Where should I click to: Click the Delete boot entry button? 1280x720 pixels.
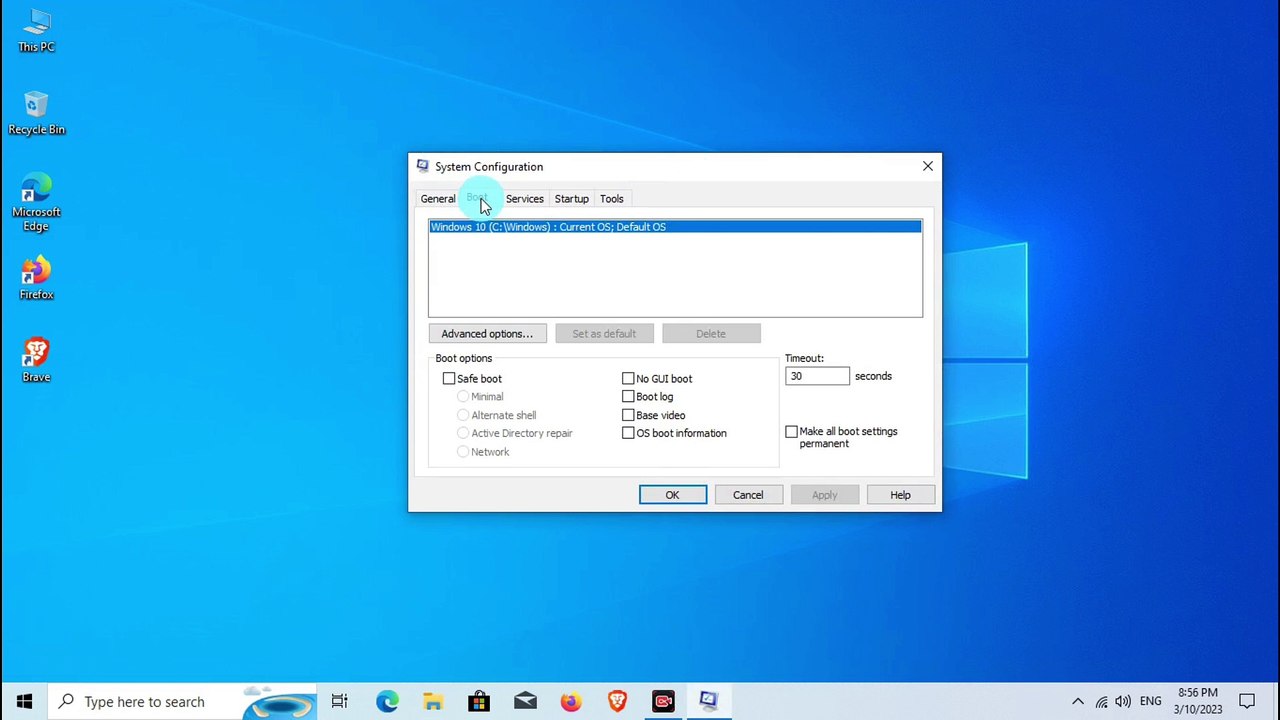coord(711,334)
